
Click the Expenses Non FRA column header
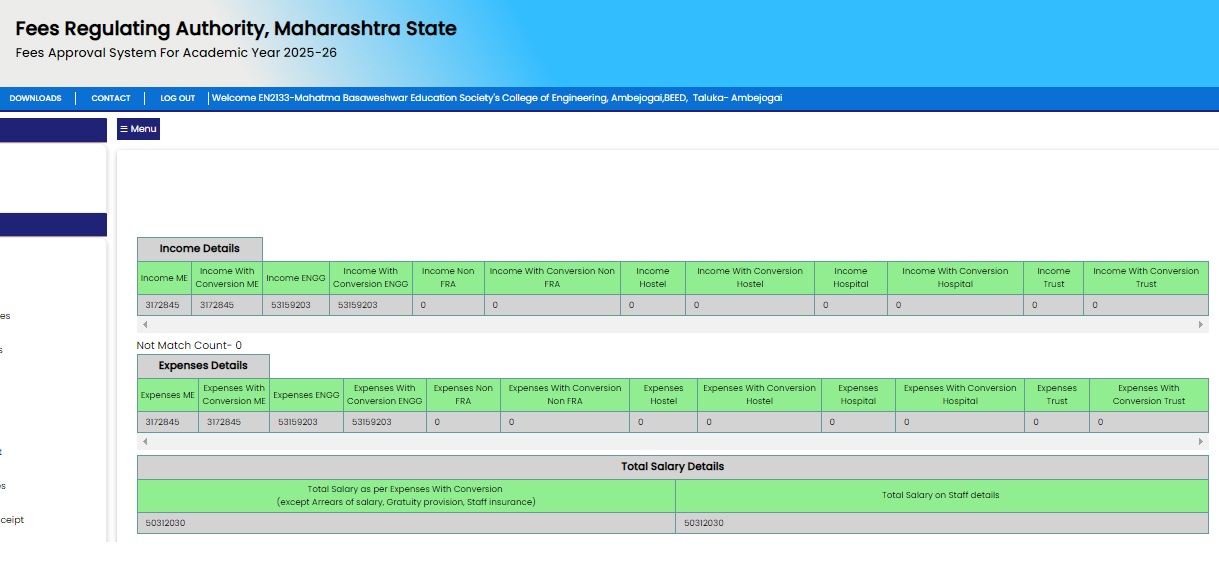point(463,394)
